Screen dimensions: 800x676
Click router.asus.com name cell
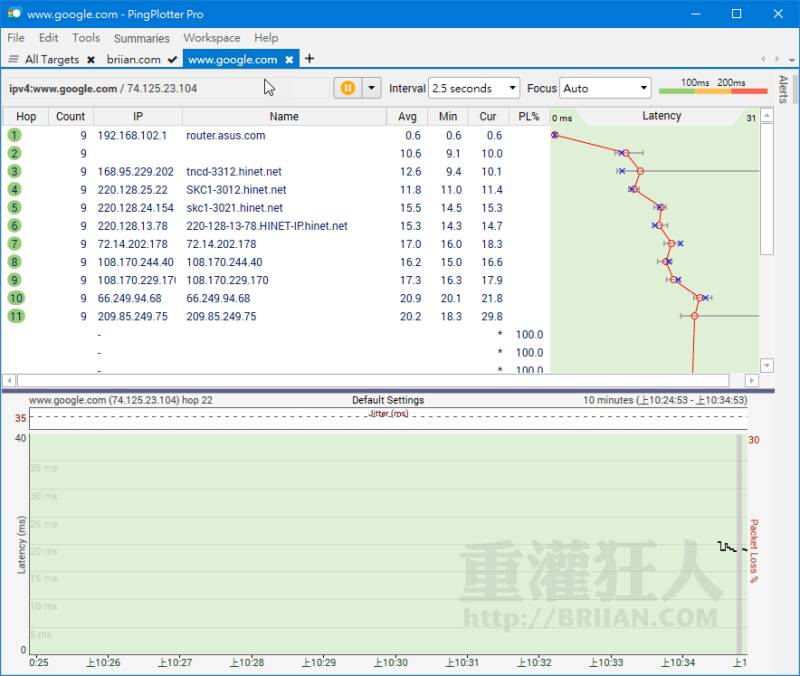click(226, 136)
